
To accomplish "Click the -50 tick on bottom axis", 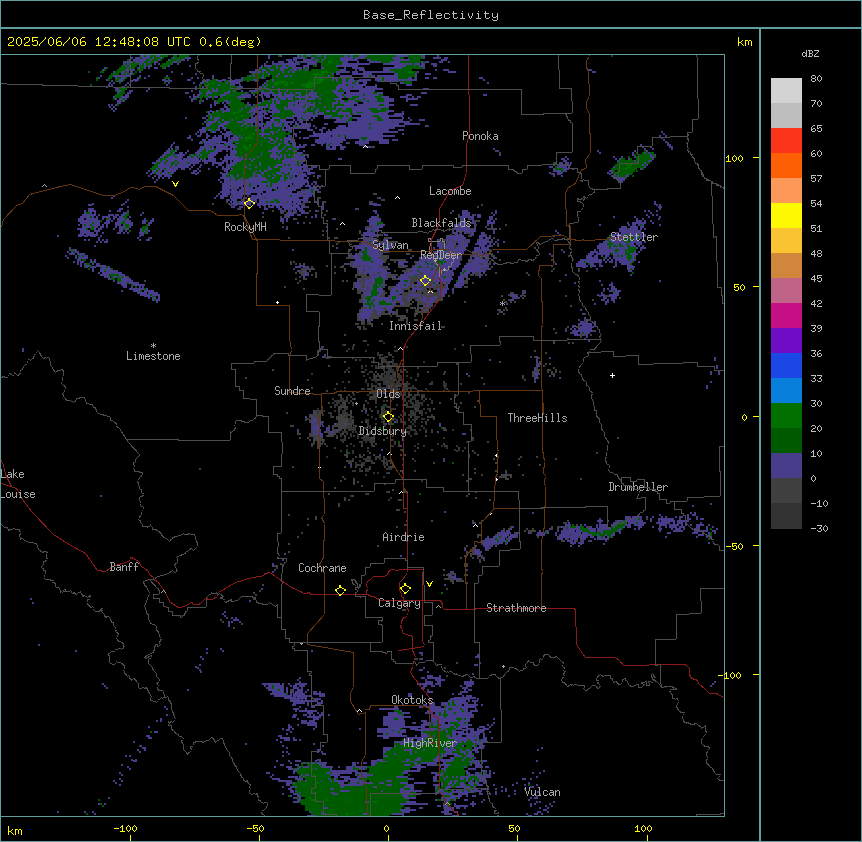I will [x=255, y=828].
